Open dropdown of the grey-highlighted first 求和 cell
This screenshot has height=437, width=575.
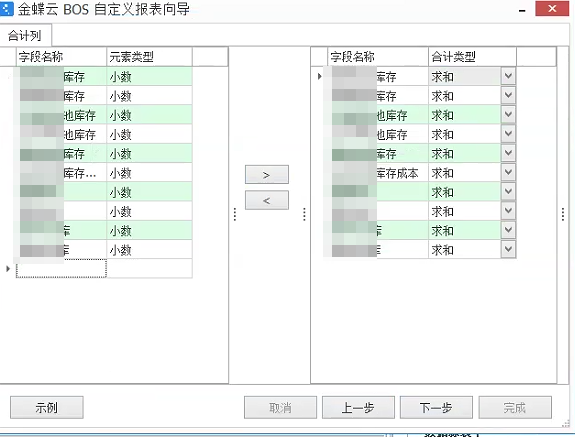[x=508, y=76]
